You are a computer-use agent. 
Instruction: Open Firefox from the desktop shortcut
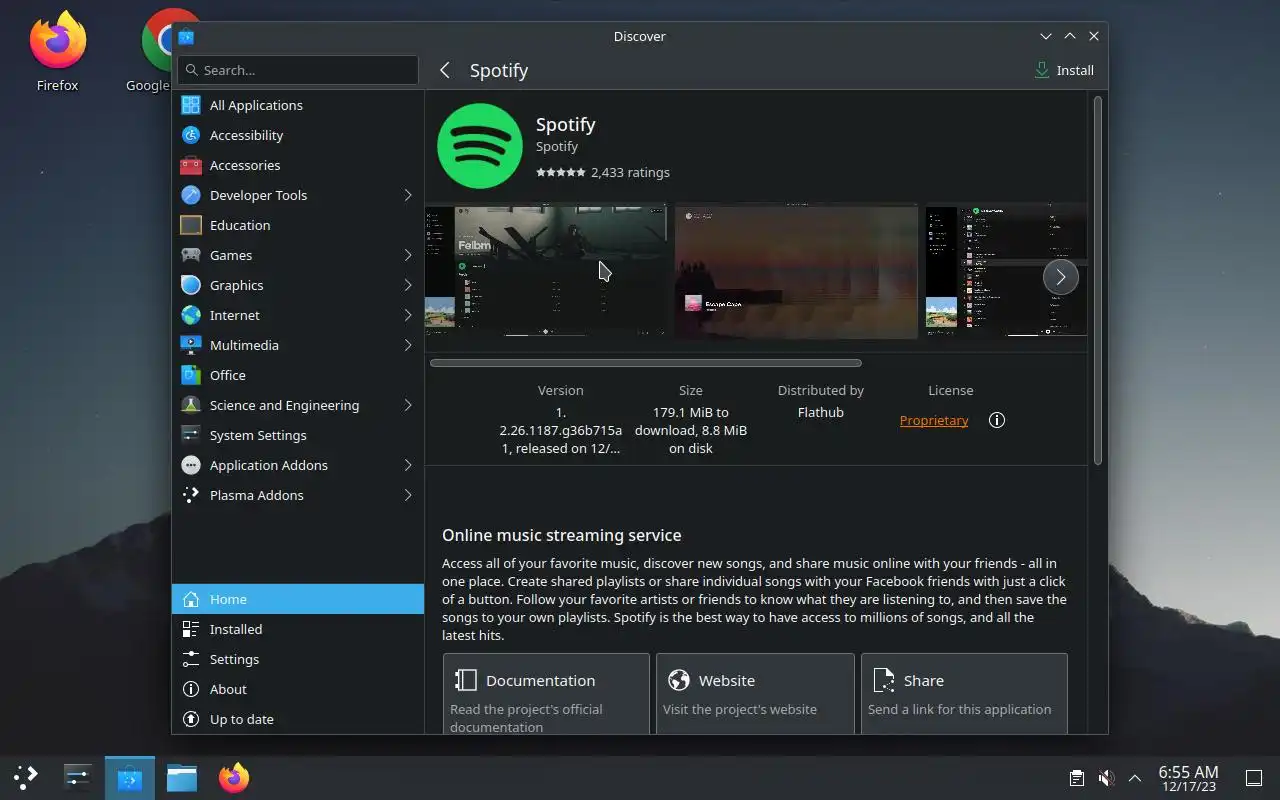pos(57,51)
